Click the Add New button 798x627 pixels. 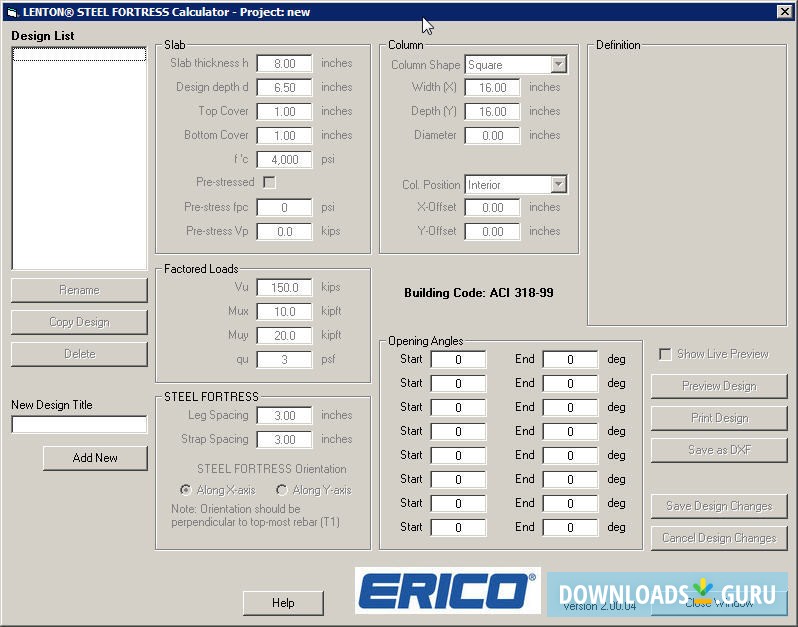point(95,458)
